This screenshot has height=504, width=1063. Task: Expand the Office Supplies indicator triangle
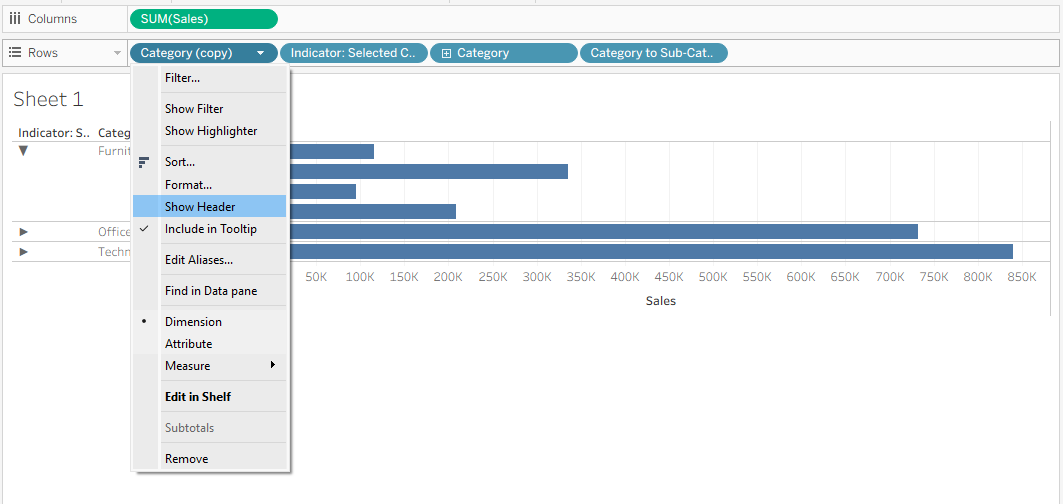24,232
